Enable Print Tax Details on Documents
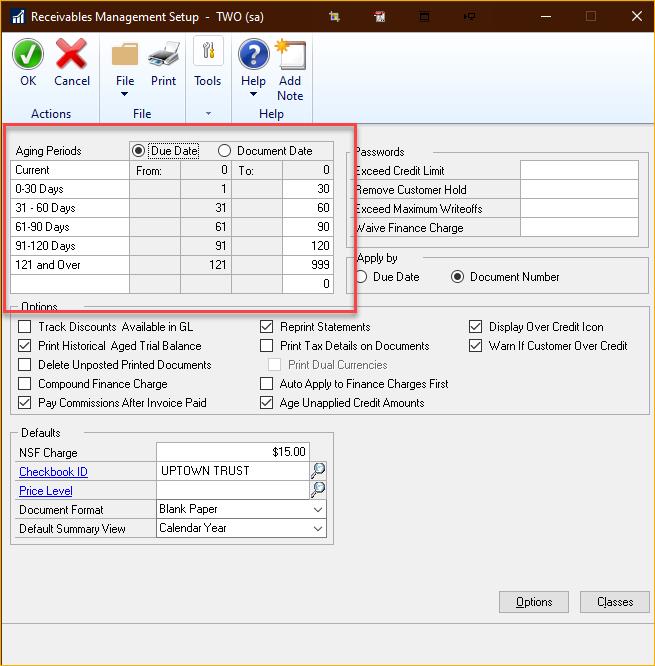The width and height of the screenshot is (655, 666). click(266, 346)
